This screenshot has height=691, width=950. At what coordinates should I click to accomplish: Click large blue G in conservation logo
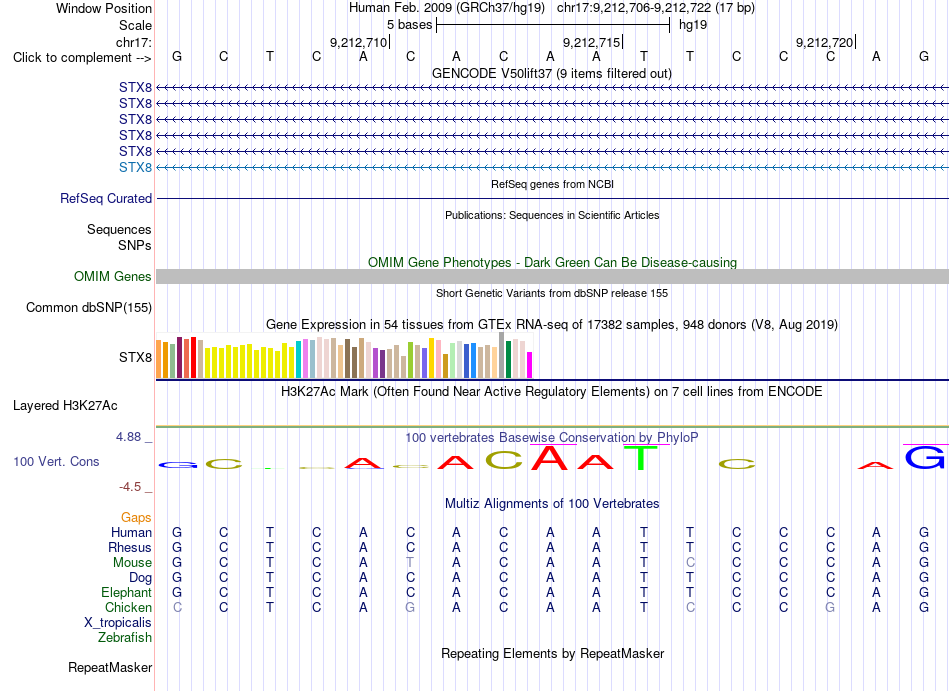click(x=925, y=457)
